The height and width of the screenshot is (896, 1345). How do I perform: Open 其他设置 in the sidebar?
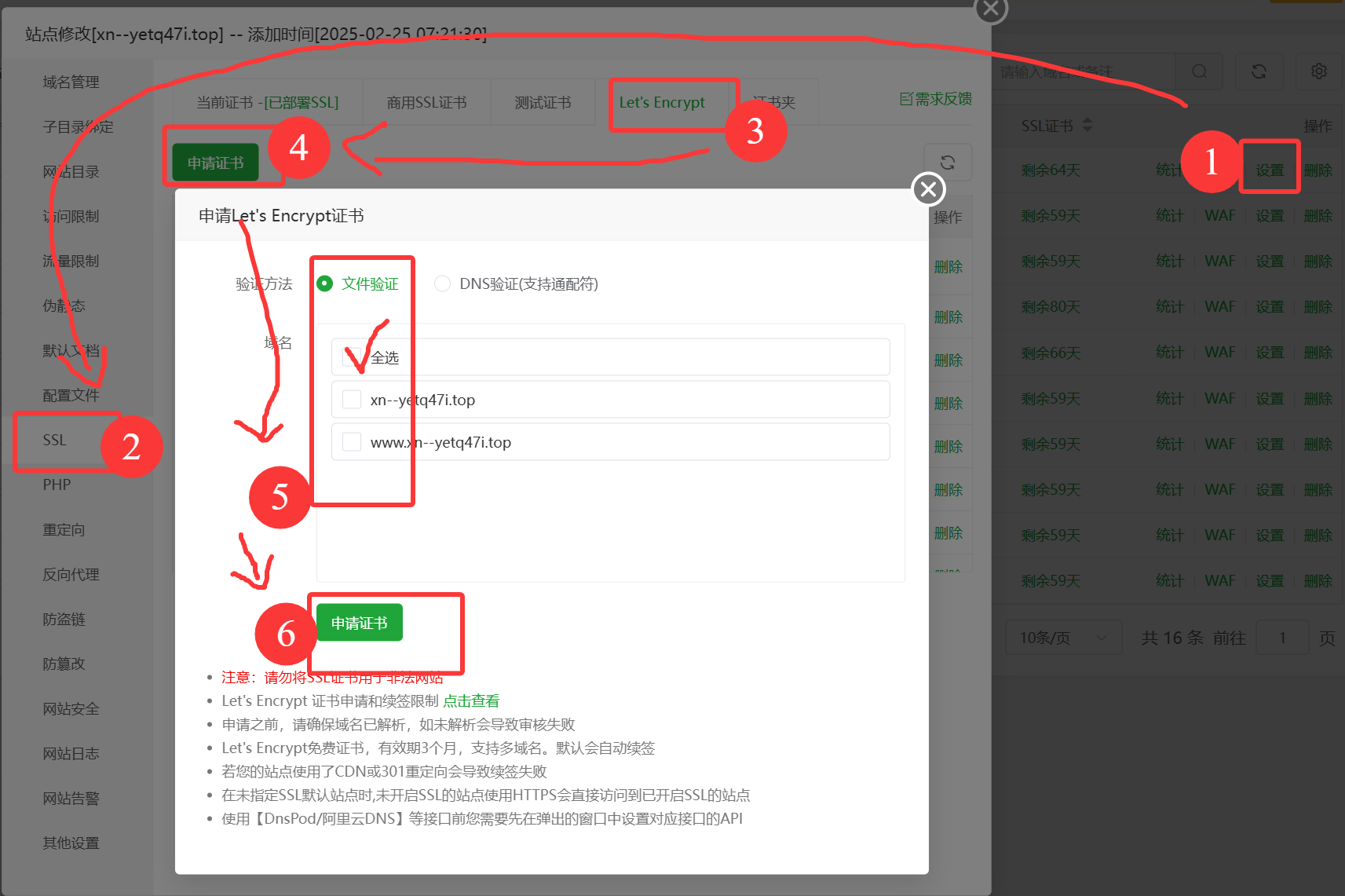click(71, 843)
